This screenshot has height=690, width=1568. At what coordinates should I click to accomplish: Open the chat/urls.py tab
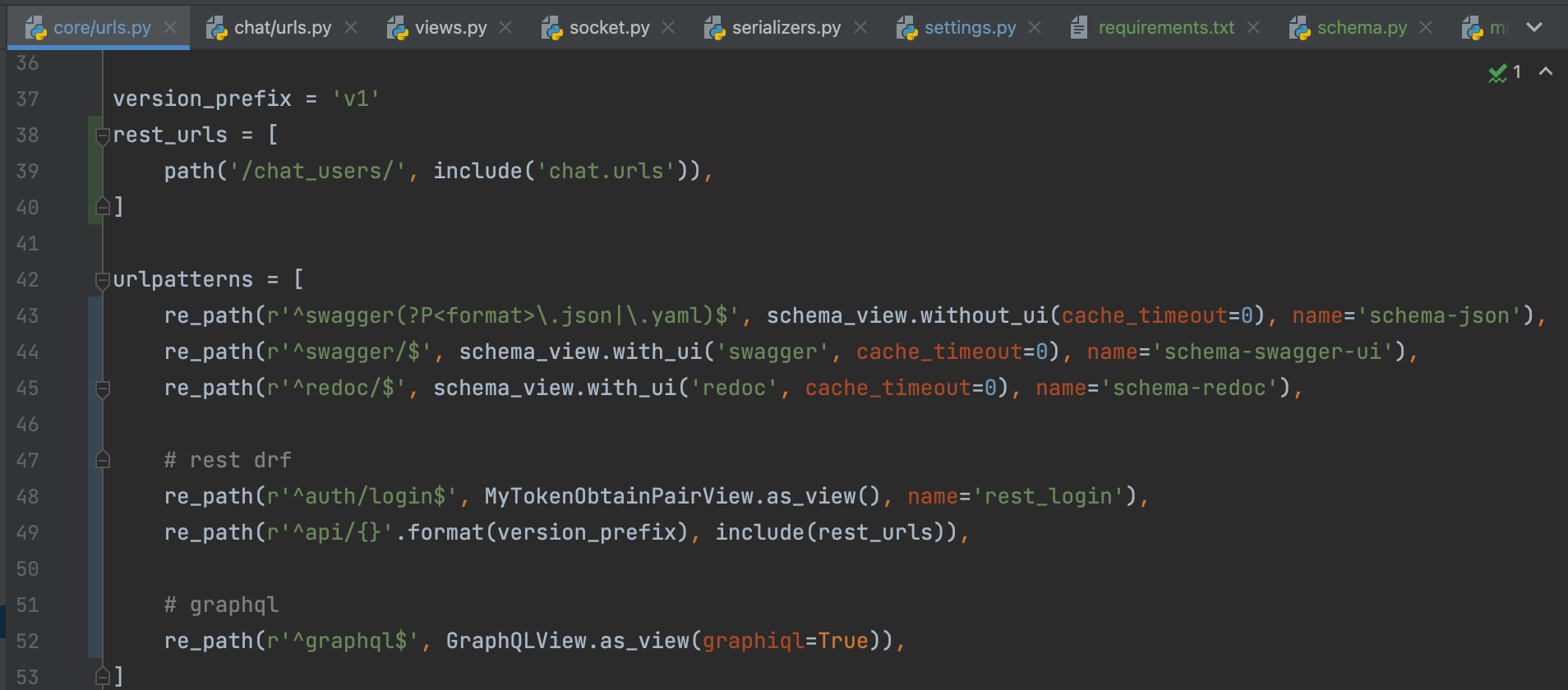click(283, 28)
